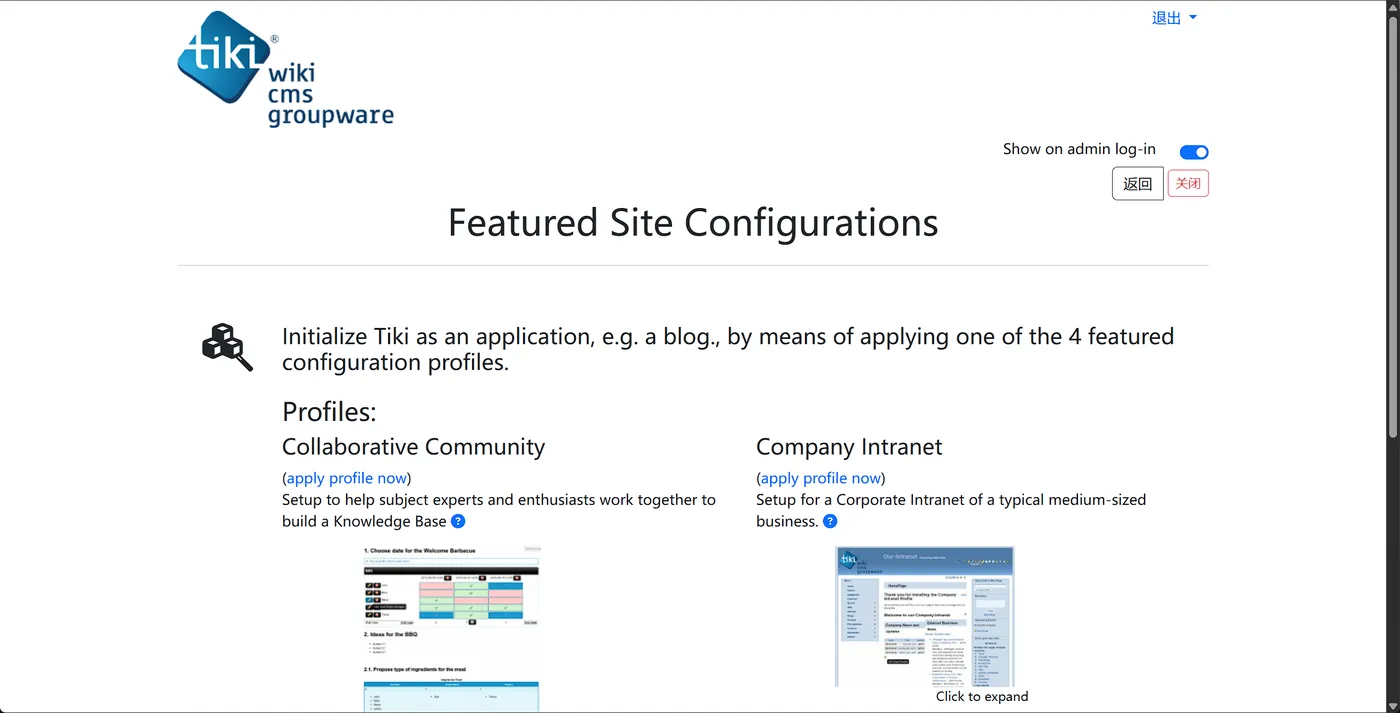Screen dimensions: 1400x713
Task: Open help icon for Collaborative Community
Action: pos(458,521)
